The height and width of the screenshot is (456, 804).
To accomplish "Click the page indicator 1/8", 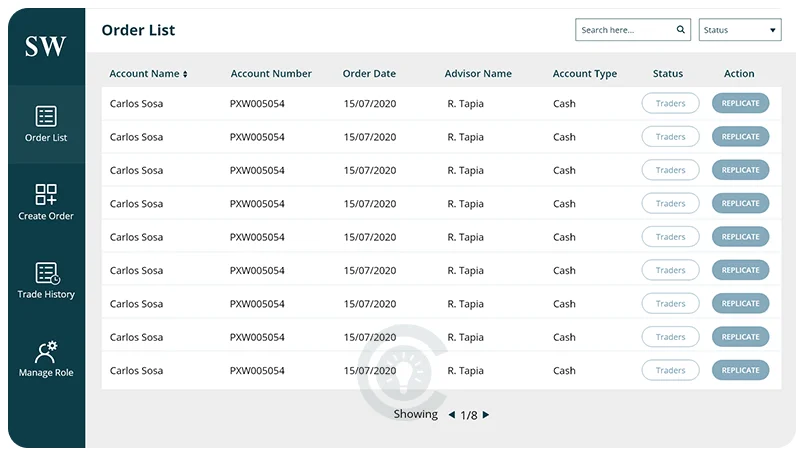I will [x=469, y=415].
